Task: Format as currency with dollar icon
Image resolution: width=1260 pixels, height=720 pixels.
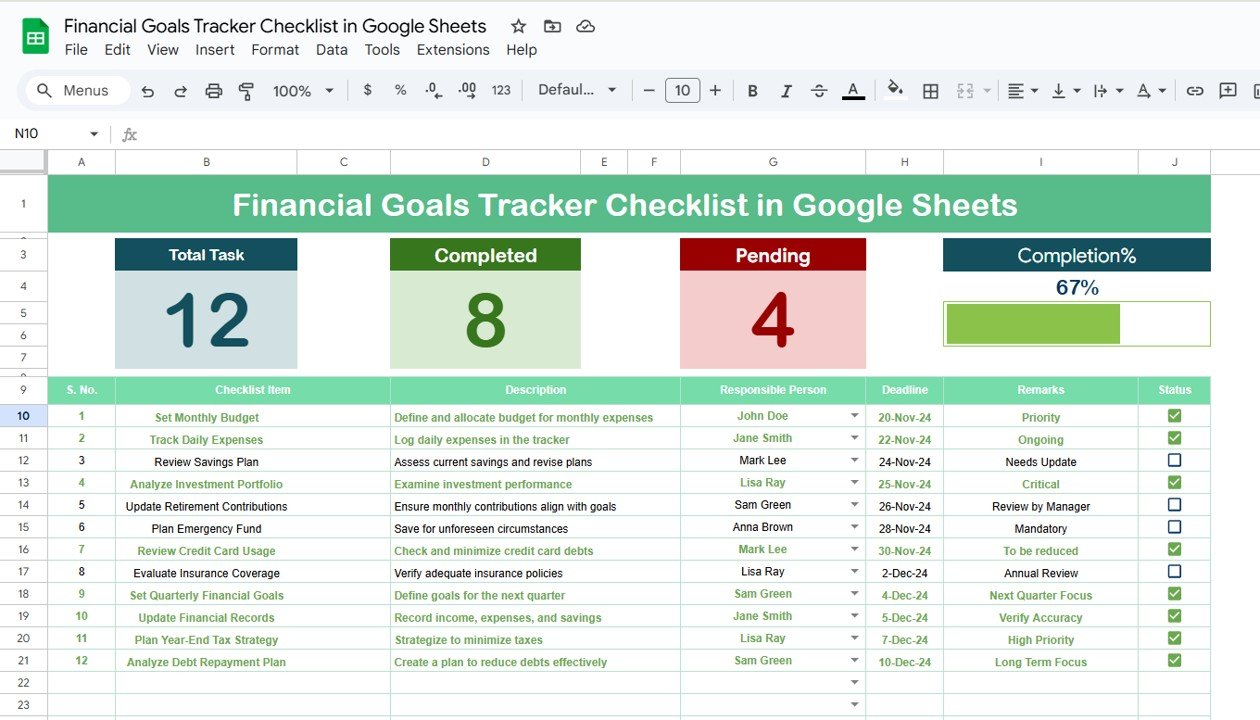Action: (368, 90)
